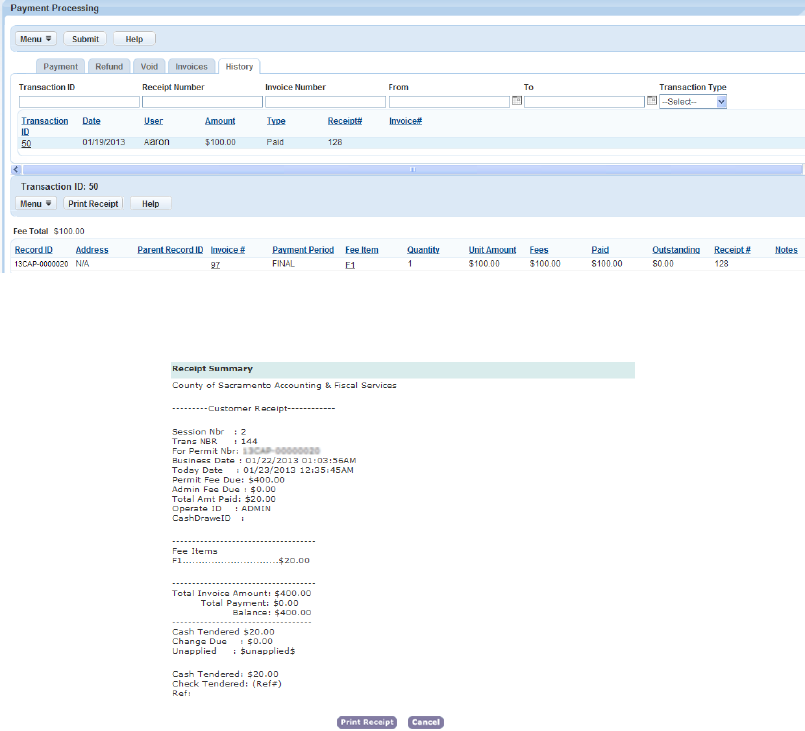Sort fee table by Fee Item

(x=361, y=249)
